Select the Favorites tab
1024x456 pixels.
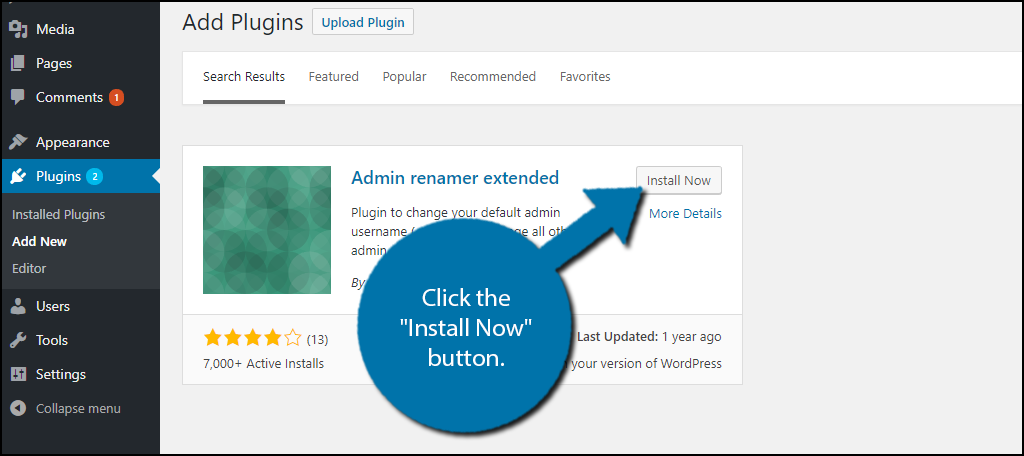tap(585, 76)
